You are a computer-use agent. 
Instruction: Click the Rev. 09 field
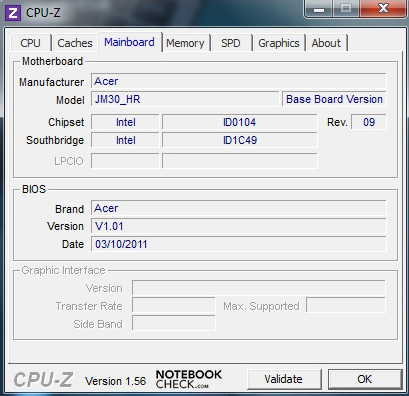369,122
